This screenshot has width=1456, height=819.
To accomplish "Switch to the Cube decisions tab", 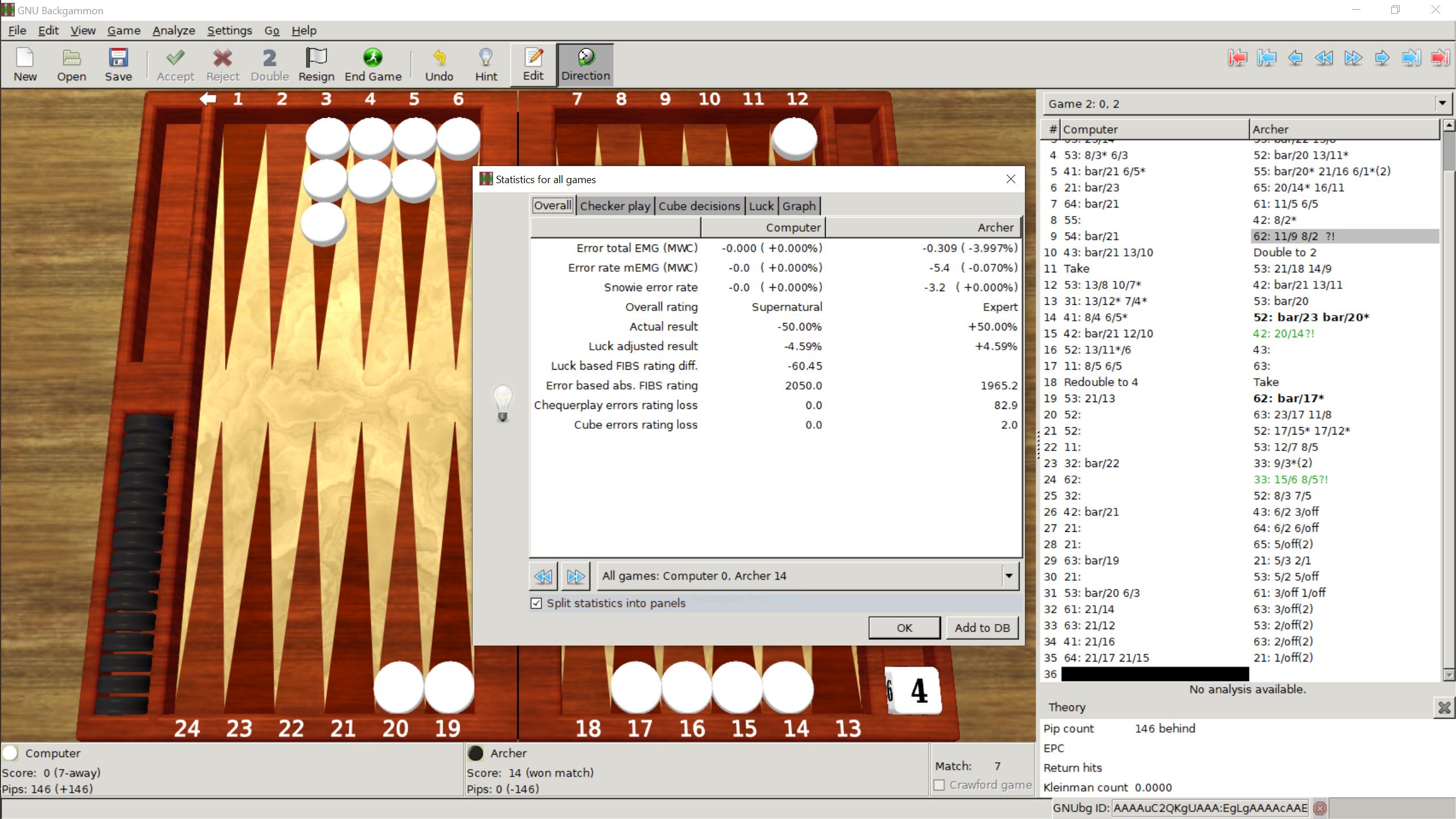I will 699,206.
